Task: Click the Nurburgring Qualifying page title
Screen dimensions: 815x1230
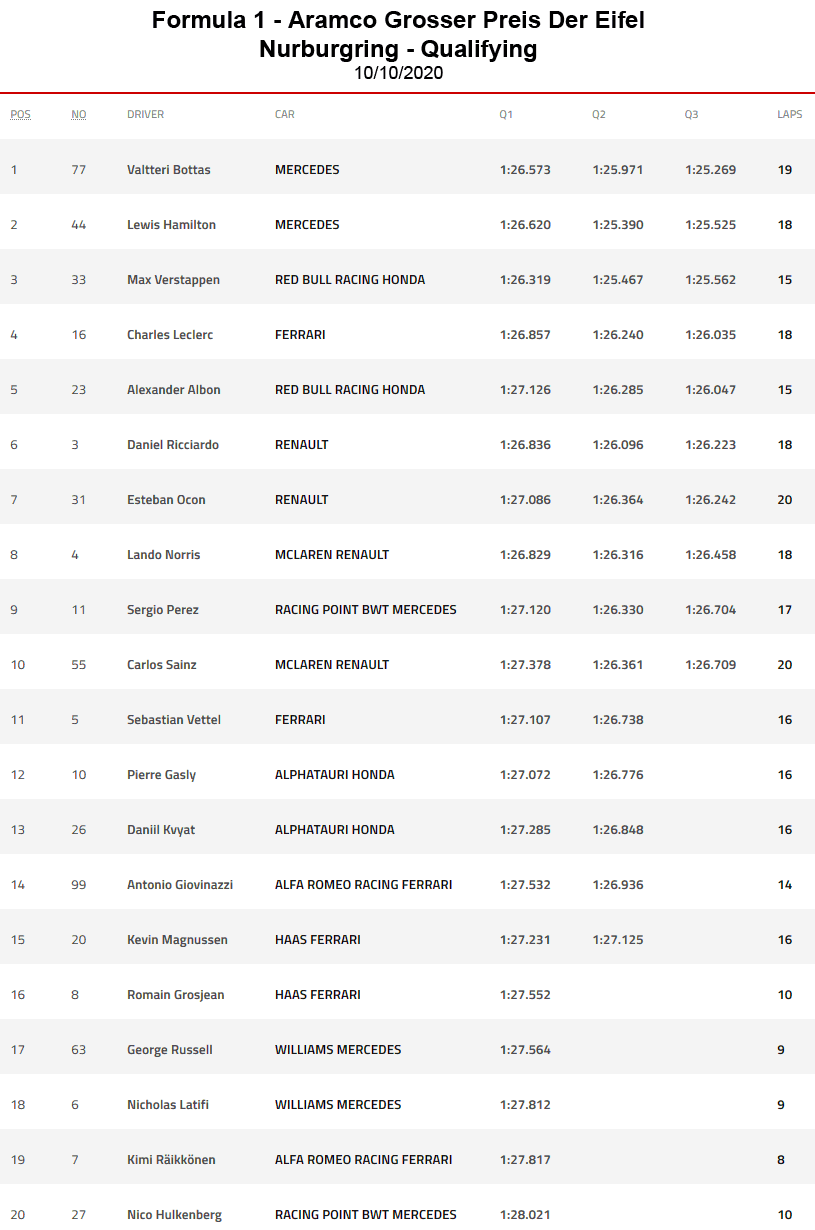Action: 398,49
